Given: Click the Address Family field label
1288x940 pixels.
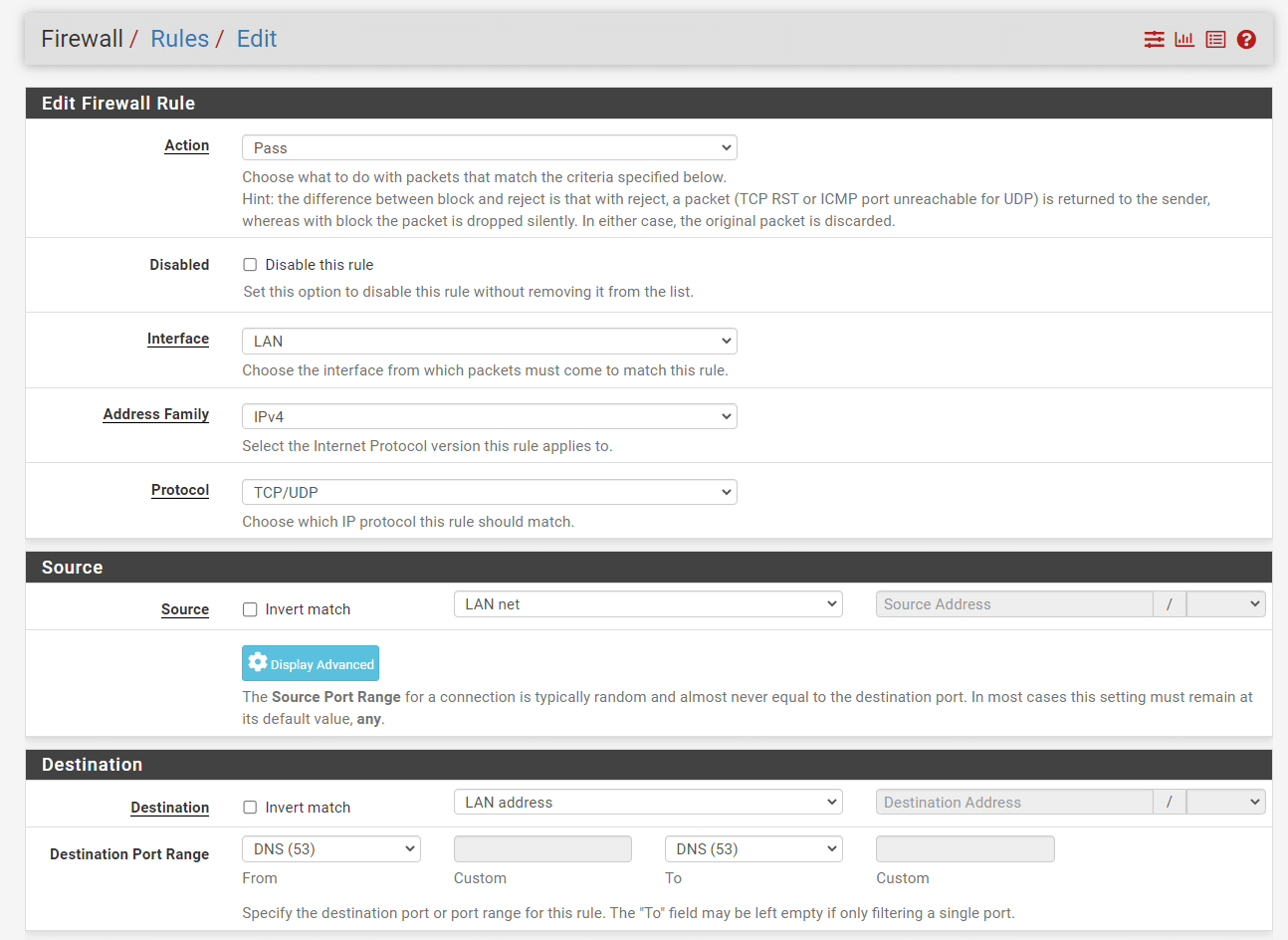Looking at the screenshot, I should click(156, 414).
